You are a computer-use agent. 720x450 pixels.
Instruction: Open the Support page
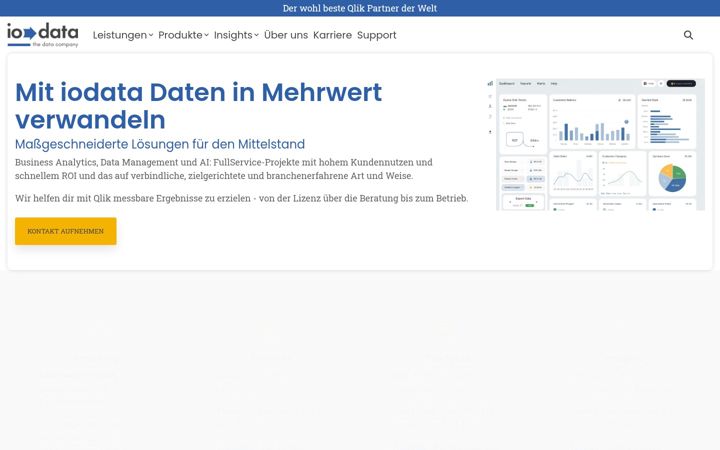point(377,35)
